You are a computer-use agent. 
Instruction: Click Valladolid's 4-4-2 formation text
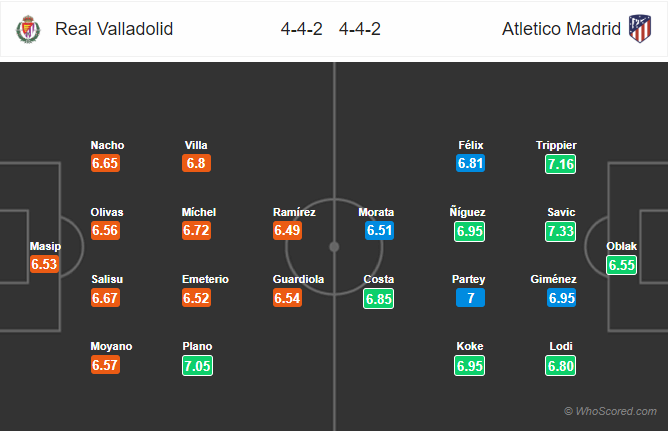pos(301,29)
